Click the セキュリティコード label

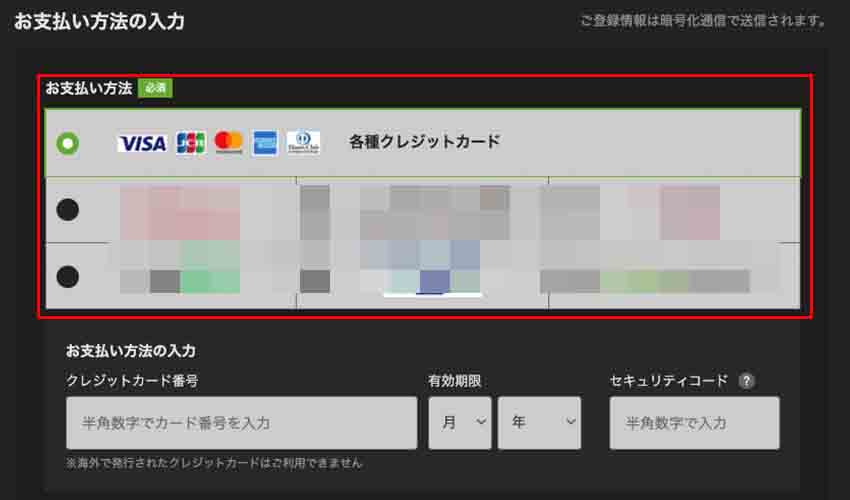point(669,381)
